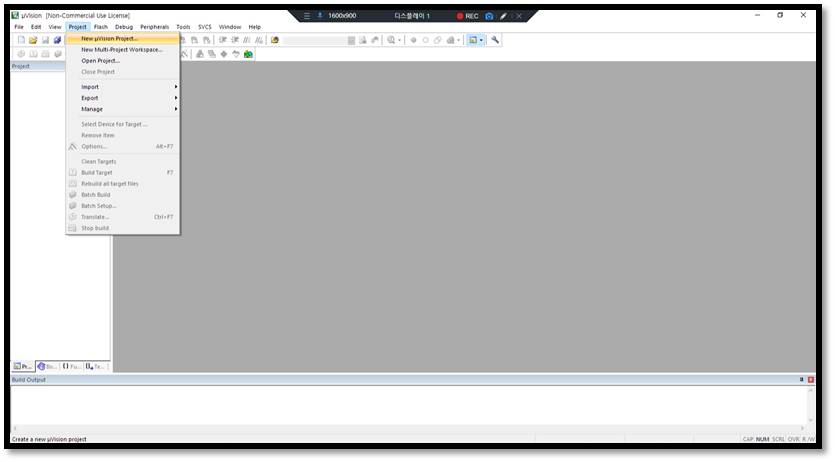Click the Insert Breakpoint red dot icon
Screen dimensions: 835x462
point(413,40)
